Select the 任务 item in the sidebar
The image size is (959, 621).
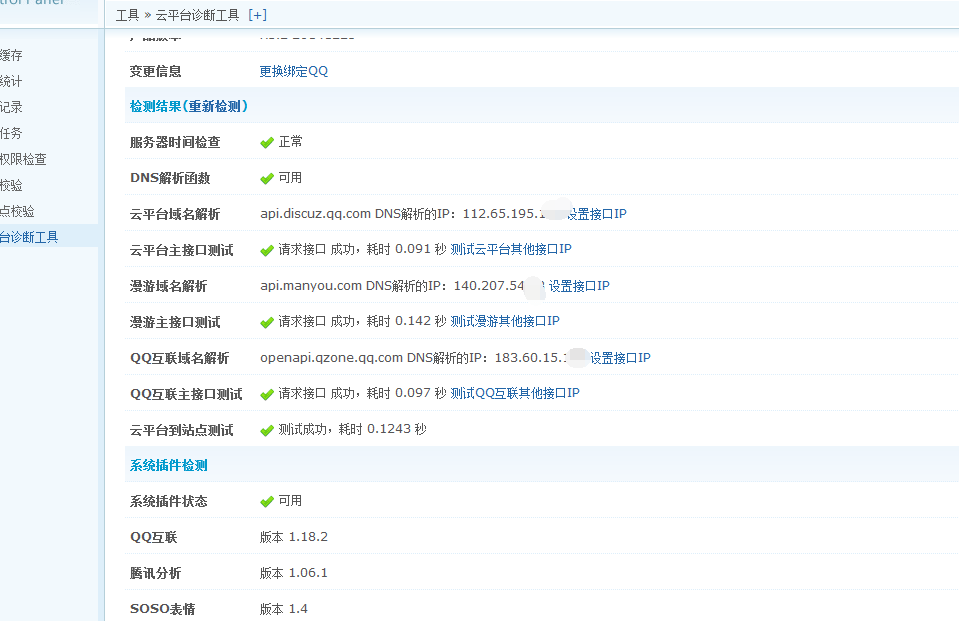pos(11,133)
